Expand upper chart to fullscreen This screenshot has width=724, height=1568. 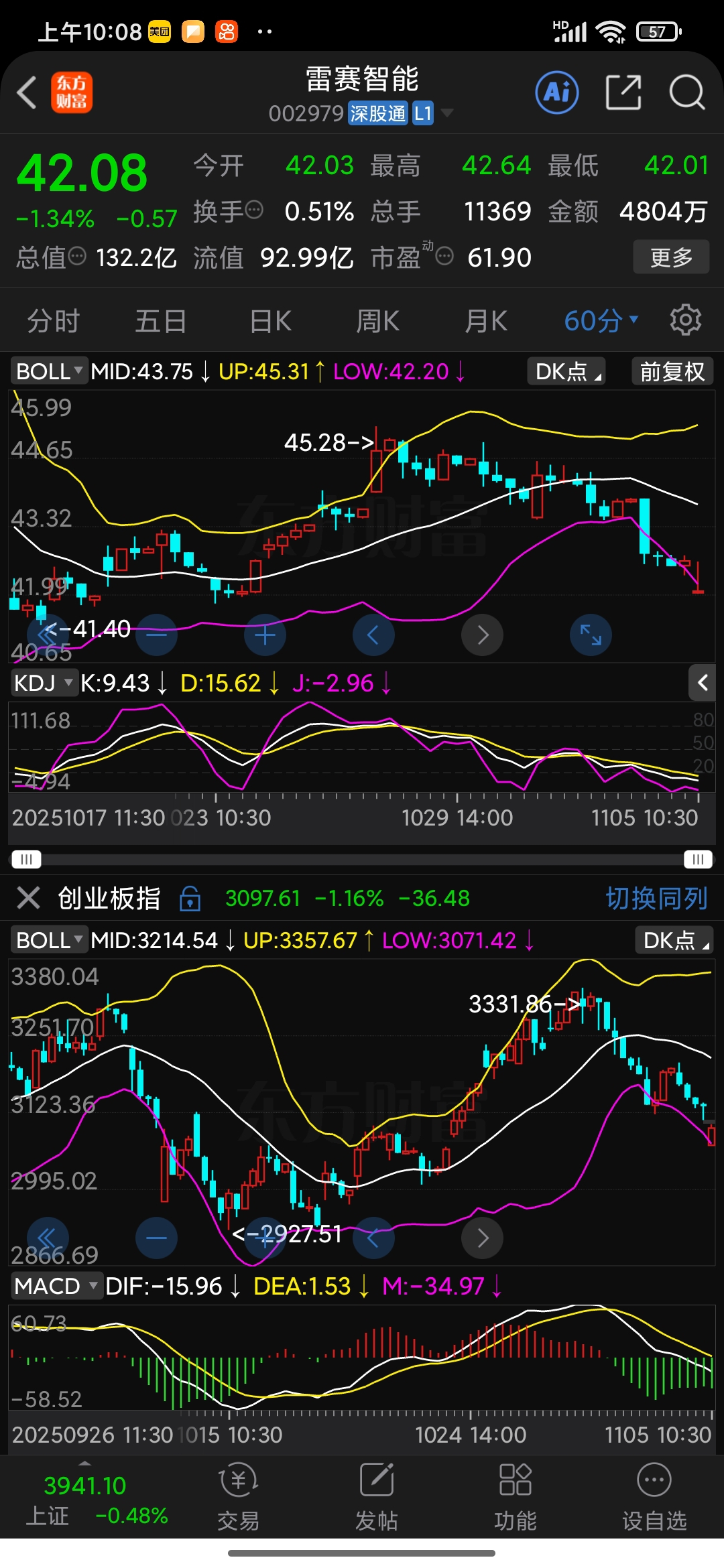click(x=591, y=635)
